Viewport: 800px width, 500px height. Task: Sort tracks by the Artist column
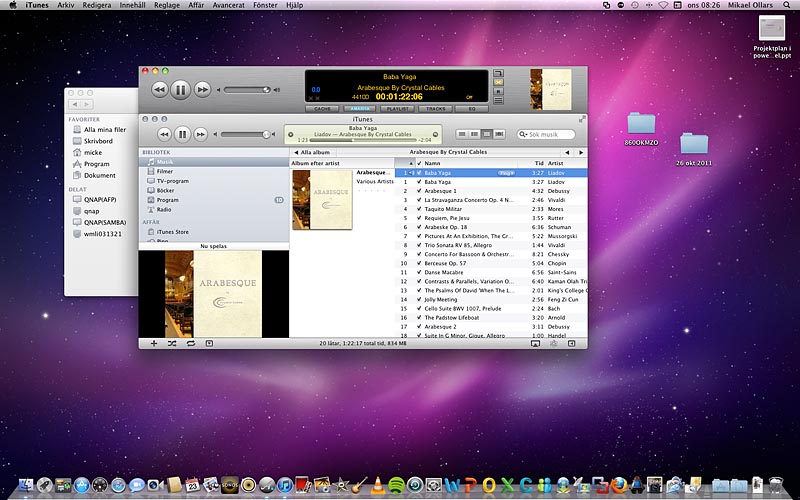point(566,163)
